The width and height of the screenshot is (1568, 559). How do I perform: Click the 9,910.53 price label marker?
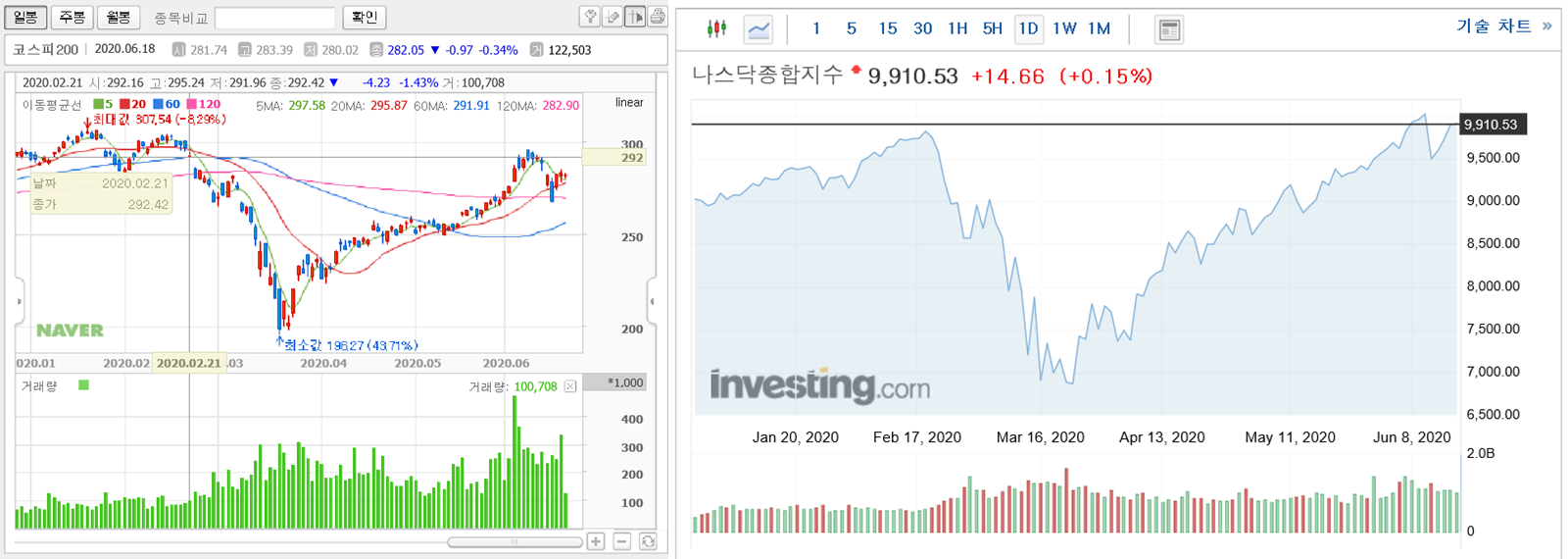pos(1492,125)
